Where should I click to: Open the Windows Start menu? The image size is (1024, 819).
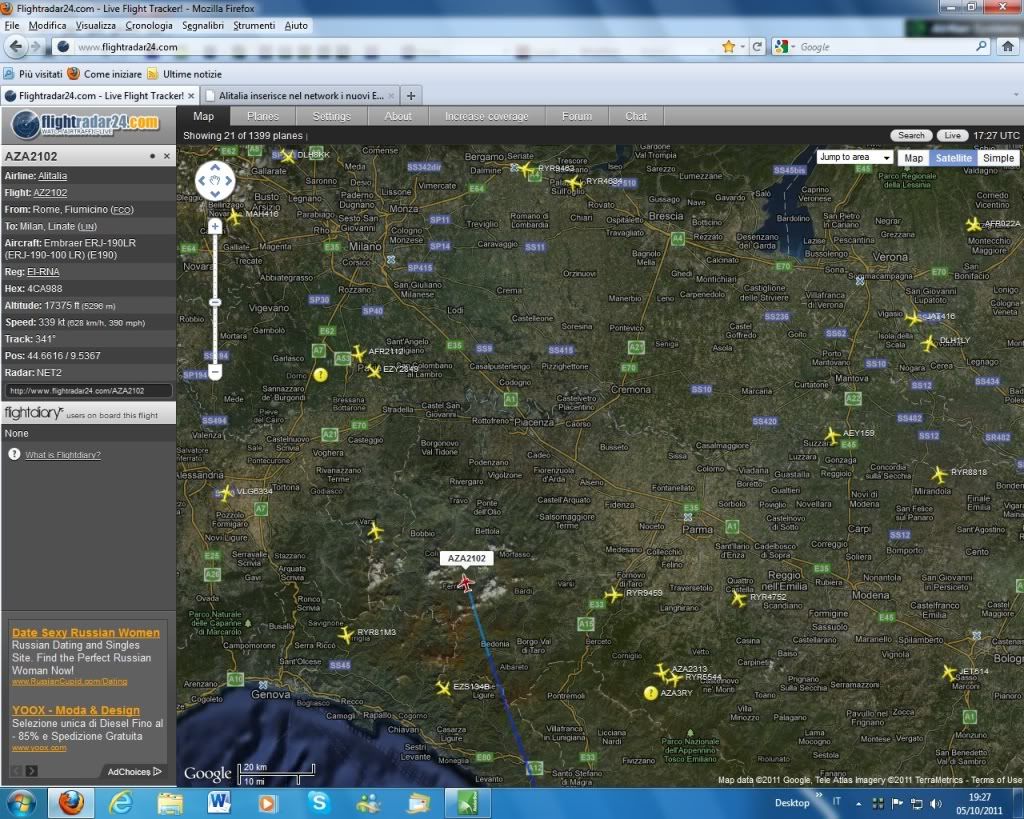coord(22,802)
